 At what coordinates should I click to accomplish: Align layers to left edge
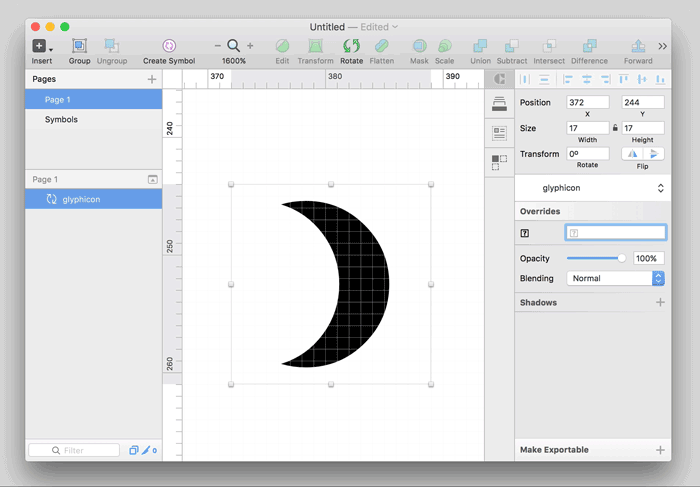(x=568, y=79)
